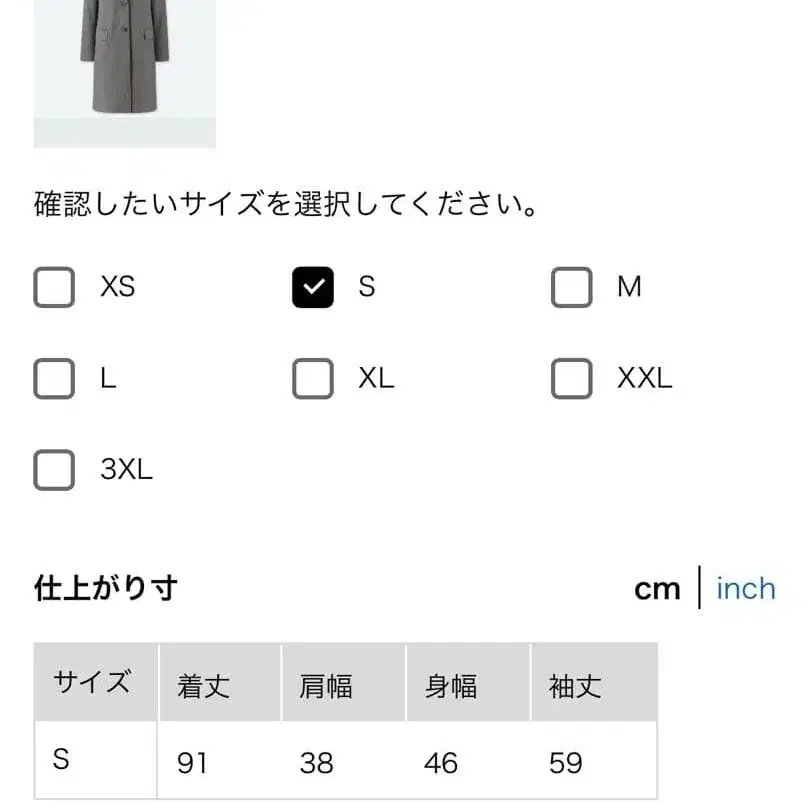Check the XS size checkbox

point(54,288)
